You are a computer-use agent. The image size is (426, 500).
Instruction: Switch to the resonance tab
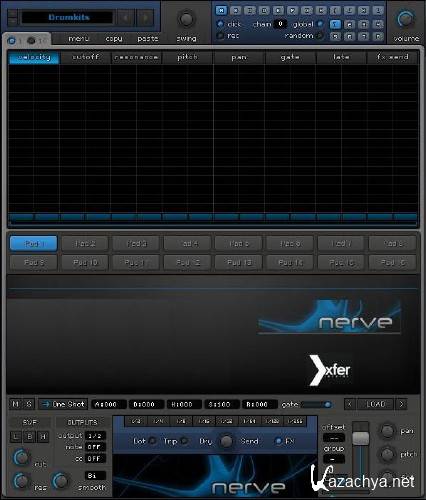click(x=136, y=57)
